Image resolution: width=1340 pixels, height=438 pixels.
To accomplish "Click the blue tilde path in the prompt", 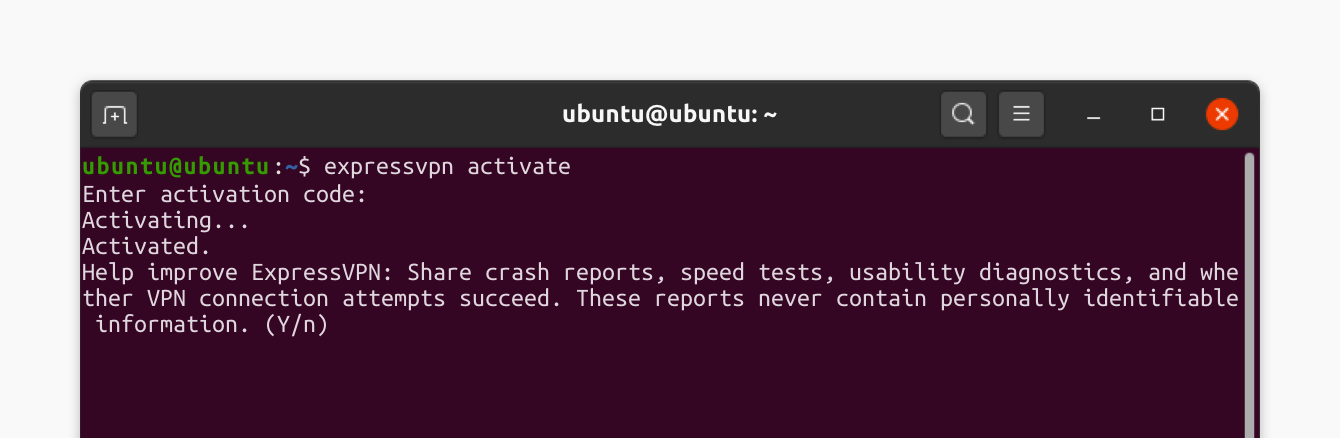I will (x=291, y=166).
